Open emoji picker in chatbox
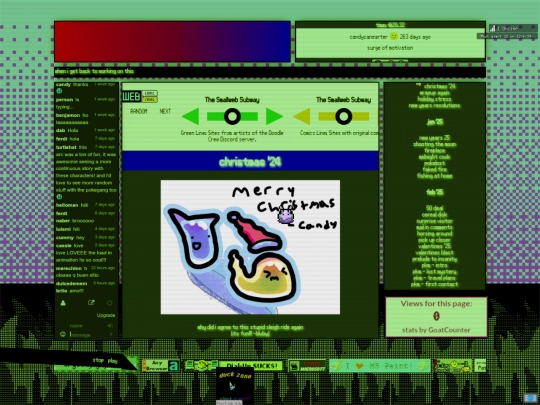Image resolution: width=540 pixels, height=405 pixels. point(63,334)
